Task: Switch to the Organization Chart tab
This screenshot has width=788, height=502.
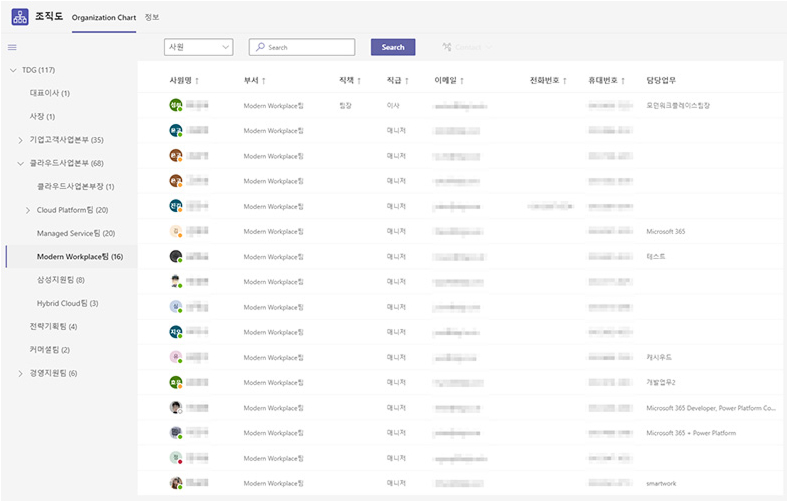Action: pyautogui.click(x=104, y=18)
